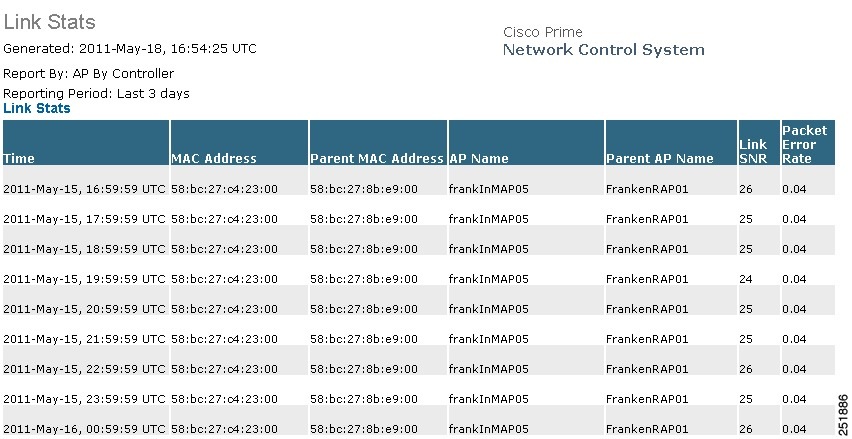Select the row with time 2011-May-15, 19:59:59 UTC
Viewport: 852px width, 439px height.
419,279
